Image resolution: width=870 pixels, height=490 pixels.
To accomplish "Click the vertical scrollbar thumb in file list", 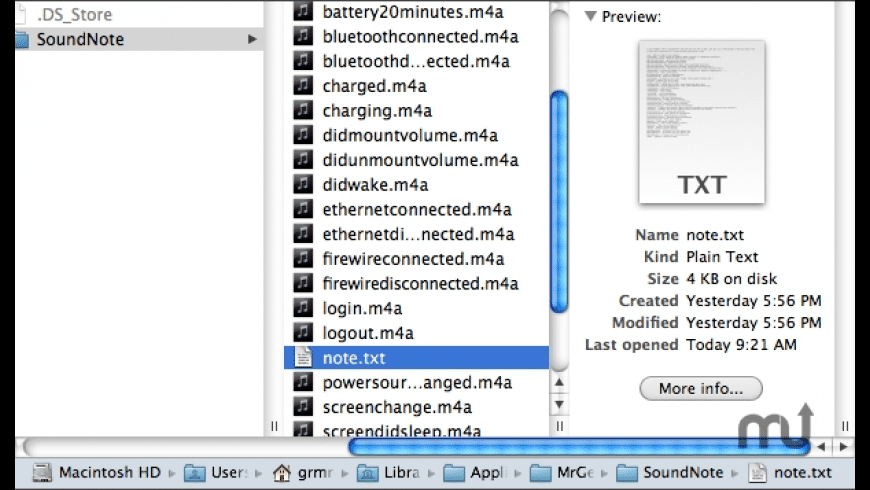I will (559, 202).
